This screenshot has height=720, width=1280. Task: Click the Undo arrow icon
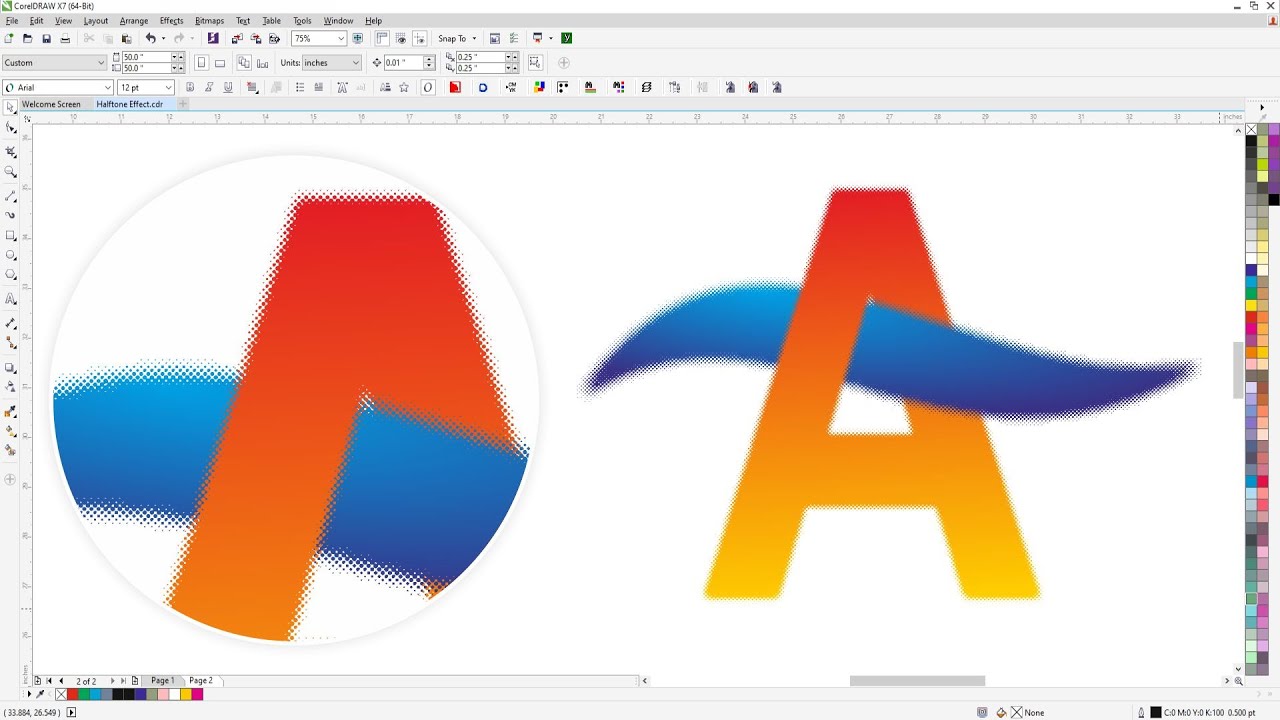pyautogui.click(x=150, y=38)
